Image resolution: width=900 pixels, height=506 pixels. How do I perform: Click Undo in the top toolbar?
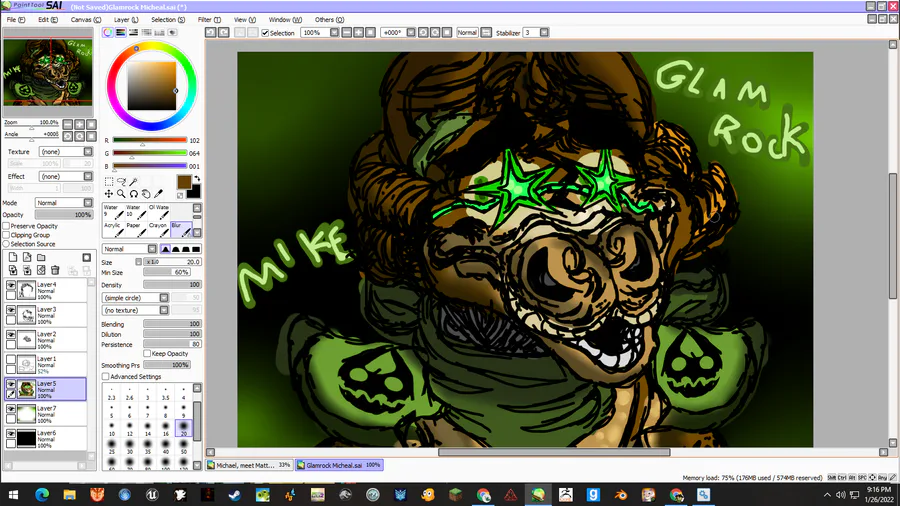(x=211, y=33)
